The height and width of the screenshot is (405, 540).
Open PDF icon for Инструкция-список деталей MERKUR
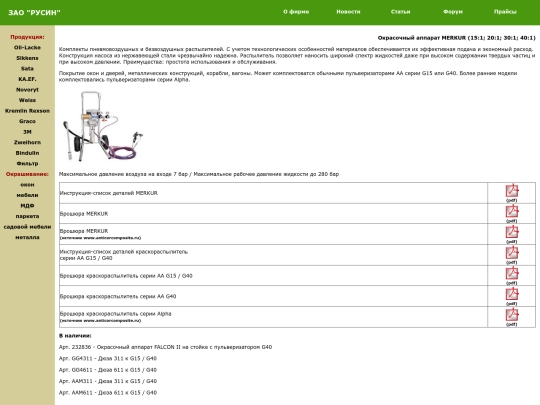[512, 190]
